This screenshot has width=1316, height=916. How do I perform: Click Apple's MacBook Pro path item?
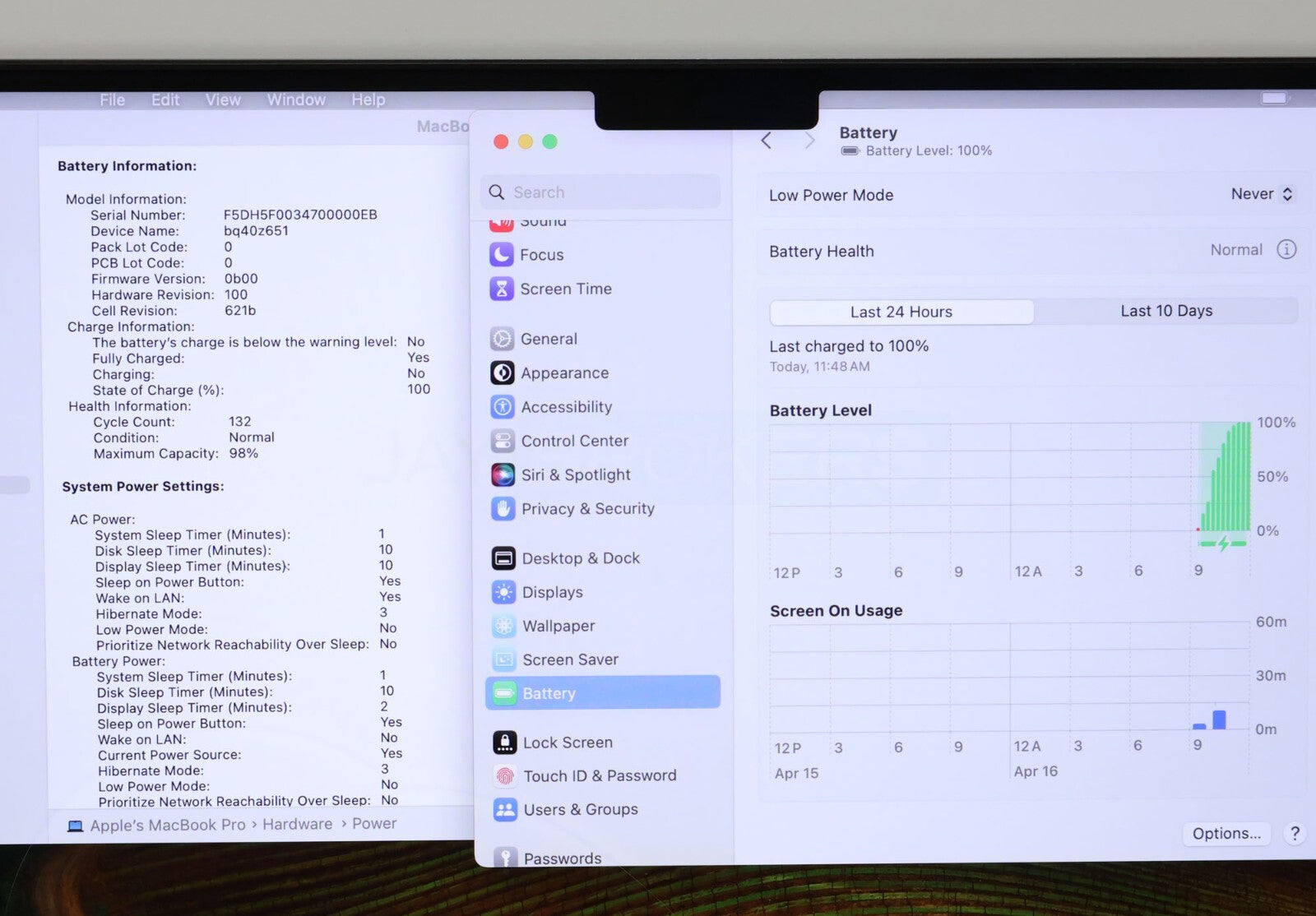pos(168,825)
